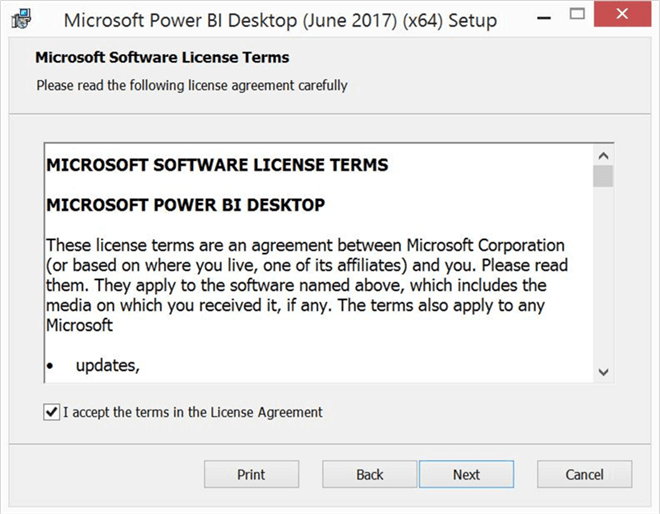
Task: Cancel the Power BI Desktop setup
Action: pos(584,474)
